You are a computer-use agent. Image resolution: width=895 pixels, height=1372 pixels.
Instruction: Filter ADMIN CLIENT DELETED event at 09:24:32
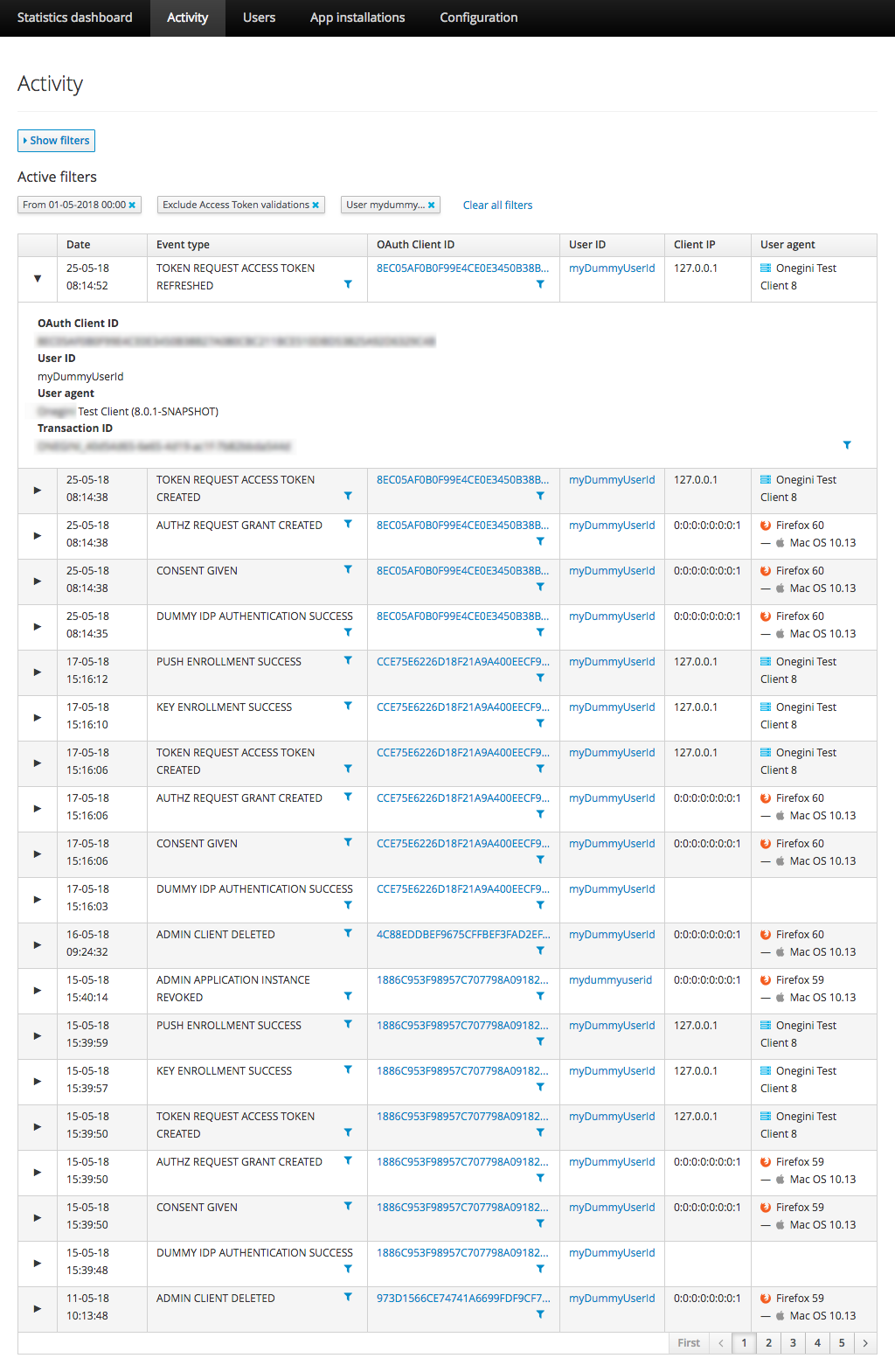(x=348, y=933)
